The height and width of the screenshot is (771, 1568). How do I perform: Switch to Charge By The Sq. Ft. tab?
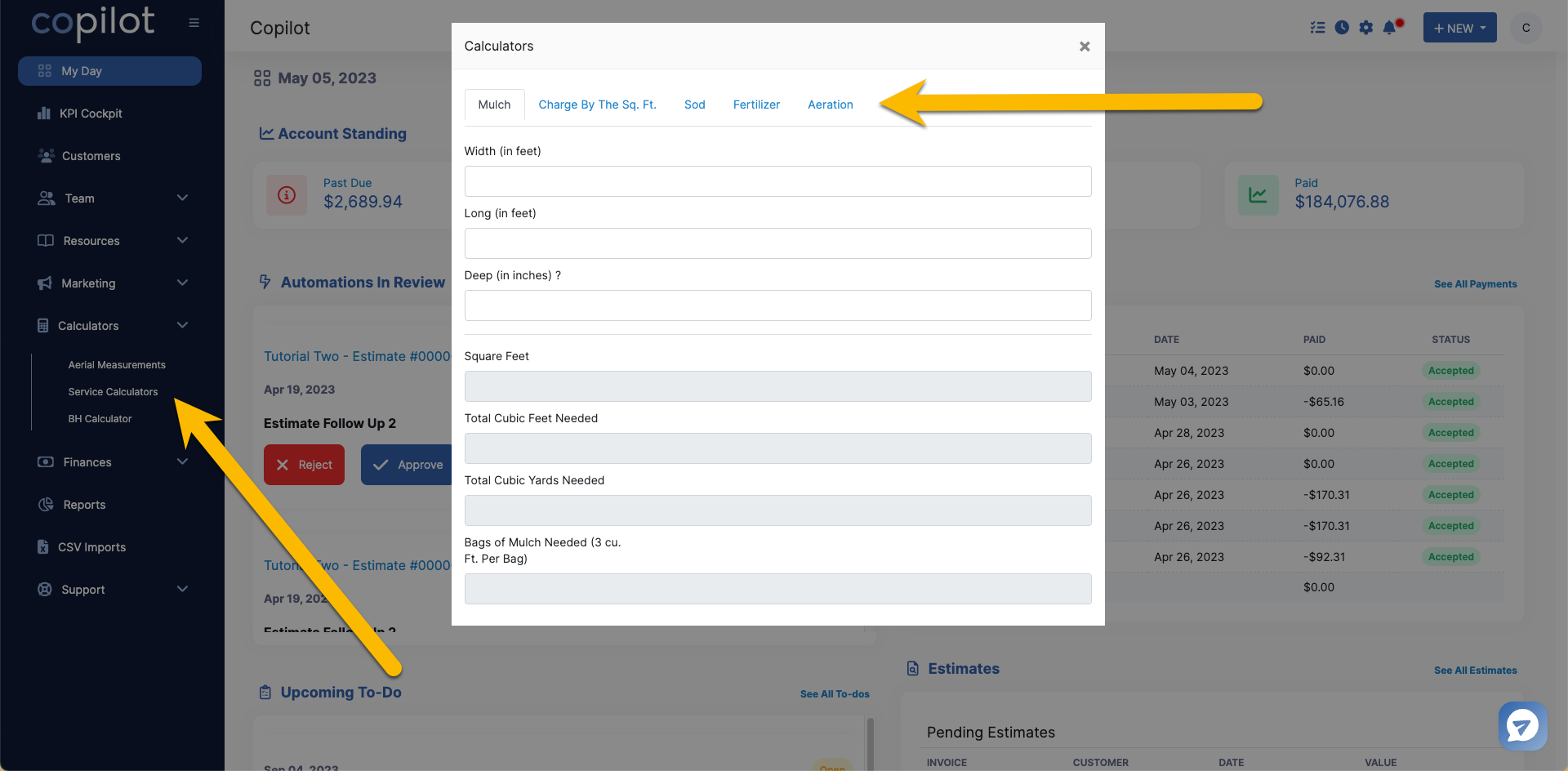[x=597, y=105]
